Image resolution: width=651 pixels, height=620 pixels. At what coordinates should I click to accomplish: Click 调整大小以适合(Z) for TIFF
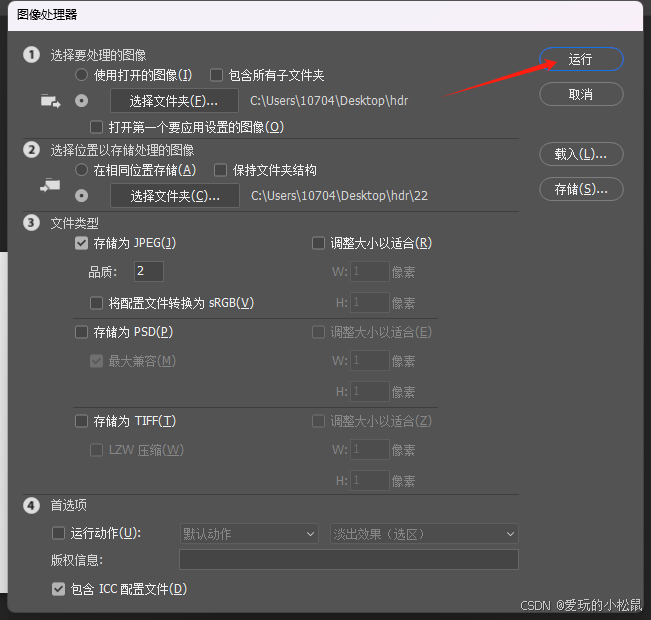click(318, 421)
